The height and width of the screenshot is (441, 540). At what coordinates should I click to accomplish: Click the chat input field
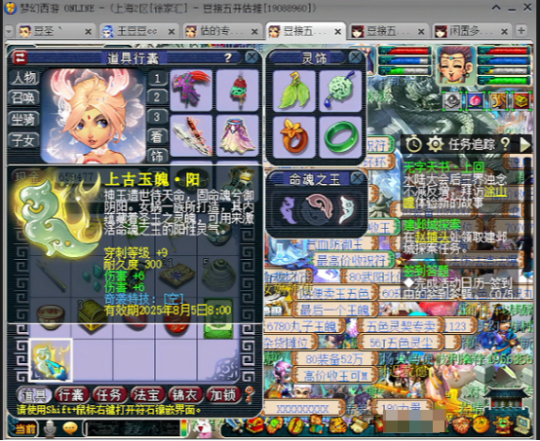pyautogui.click(x=133, y=429)
